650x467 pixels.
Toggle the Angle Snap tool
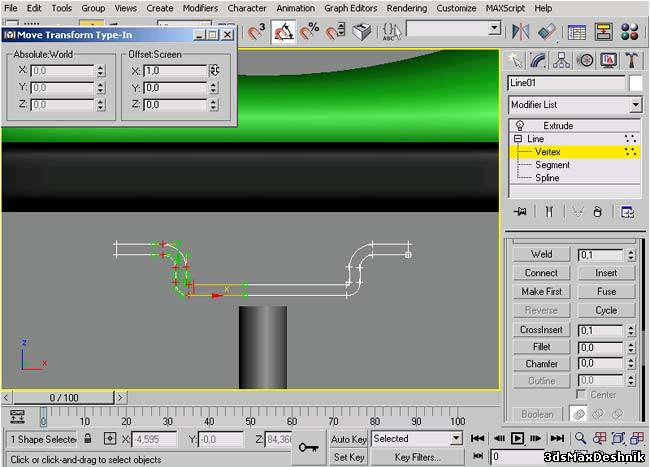[283, 31]
